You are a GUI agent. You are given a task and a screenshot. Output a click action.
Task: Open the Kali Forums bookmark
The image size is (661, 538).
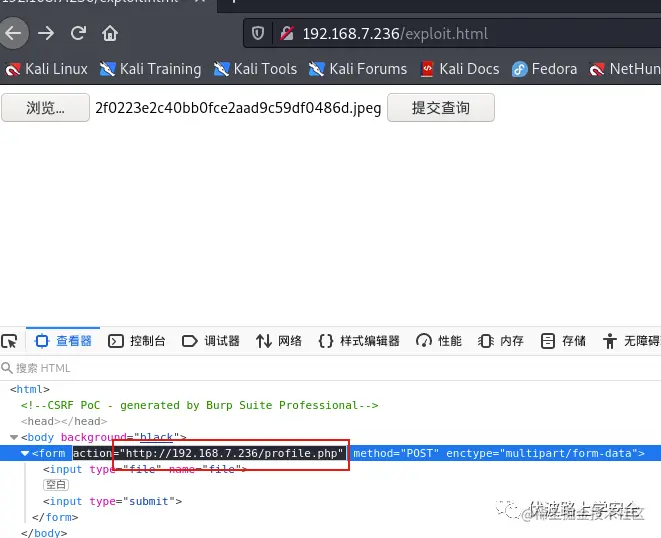(x=358, y=69)
